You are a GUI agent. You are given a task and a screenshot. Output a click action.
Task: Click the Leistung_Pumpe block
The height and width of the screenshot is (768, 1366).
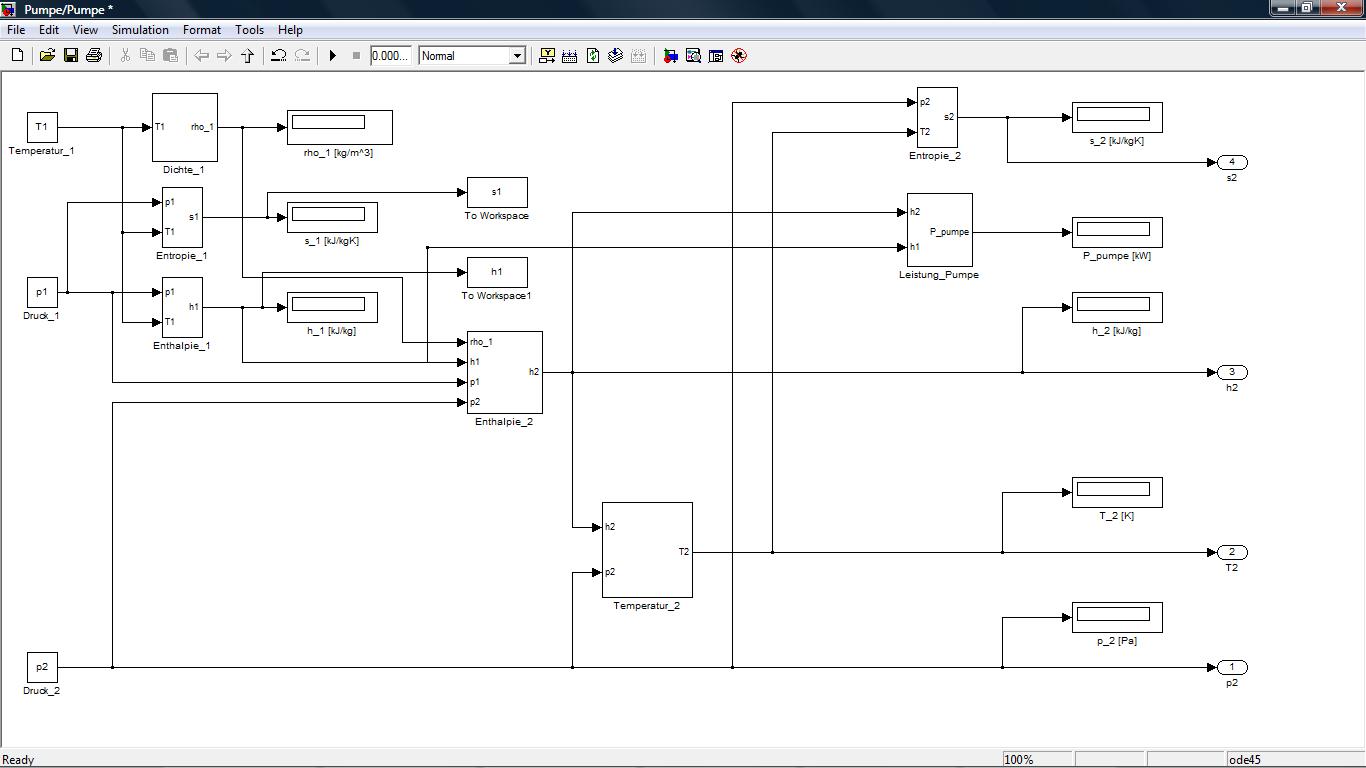(939, 230)
